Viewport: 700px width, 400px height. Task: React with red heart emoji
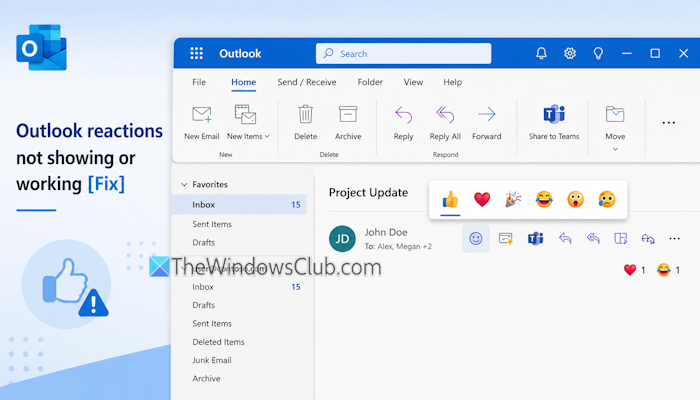(482, 199)
